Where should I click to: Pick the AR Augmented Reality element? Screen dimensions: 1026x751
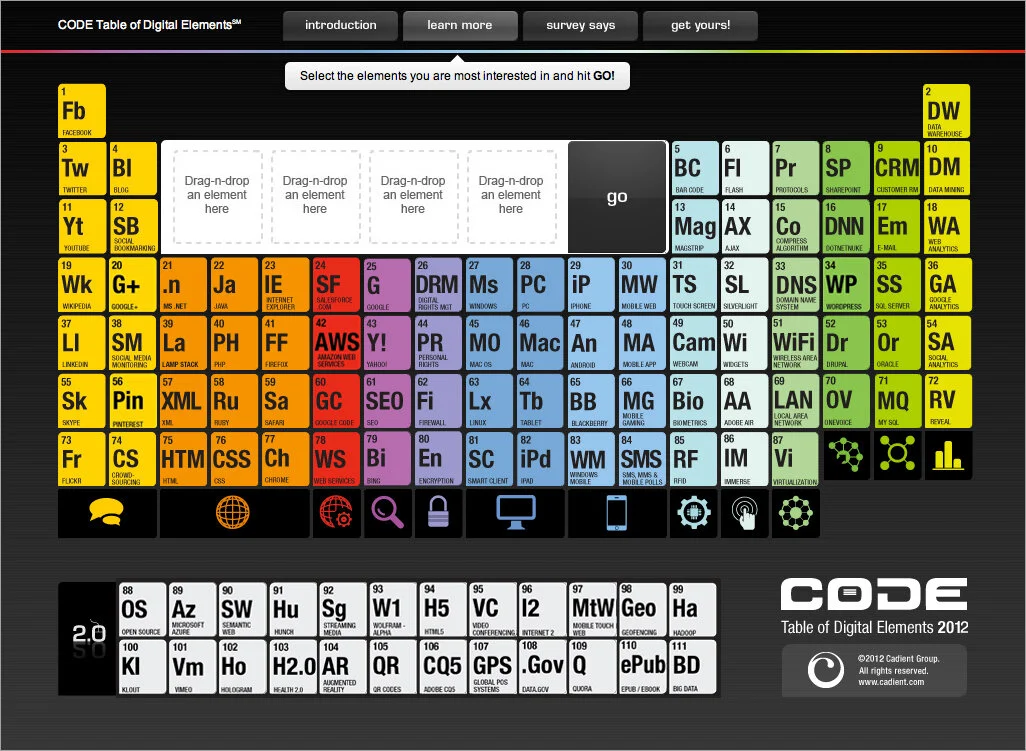(x=343, y=667)
